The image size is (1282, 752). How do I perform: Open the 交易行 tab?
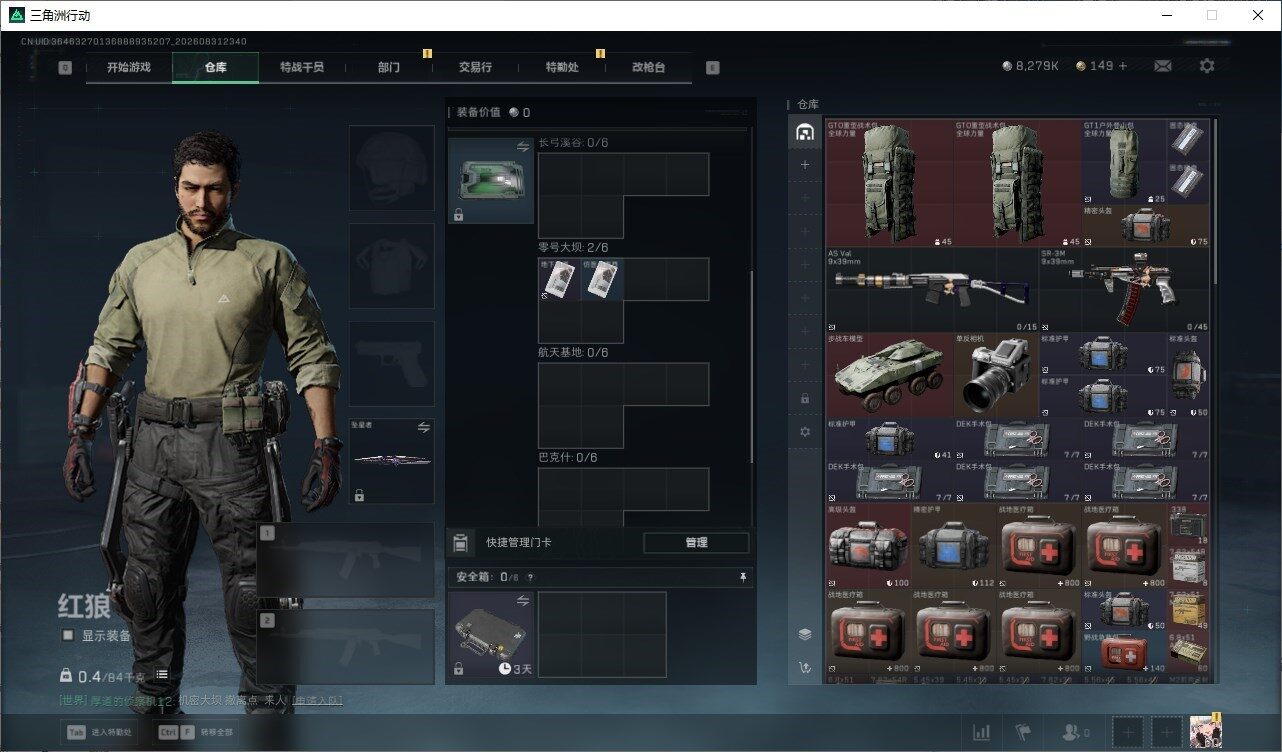click(x=475, y=67)
